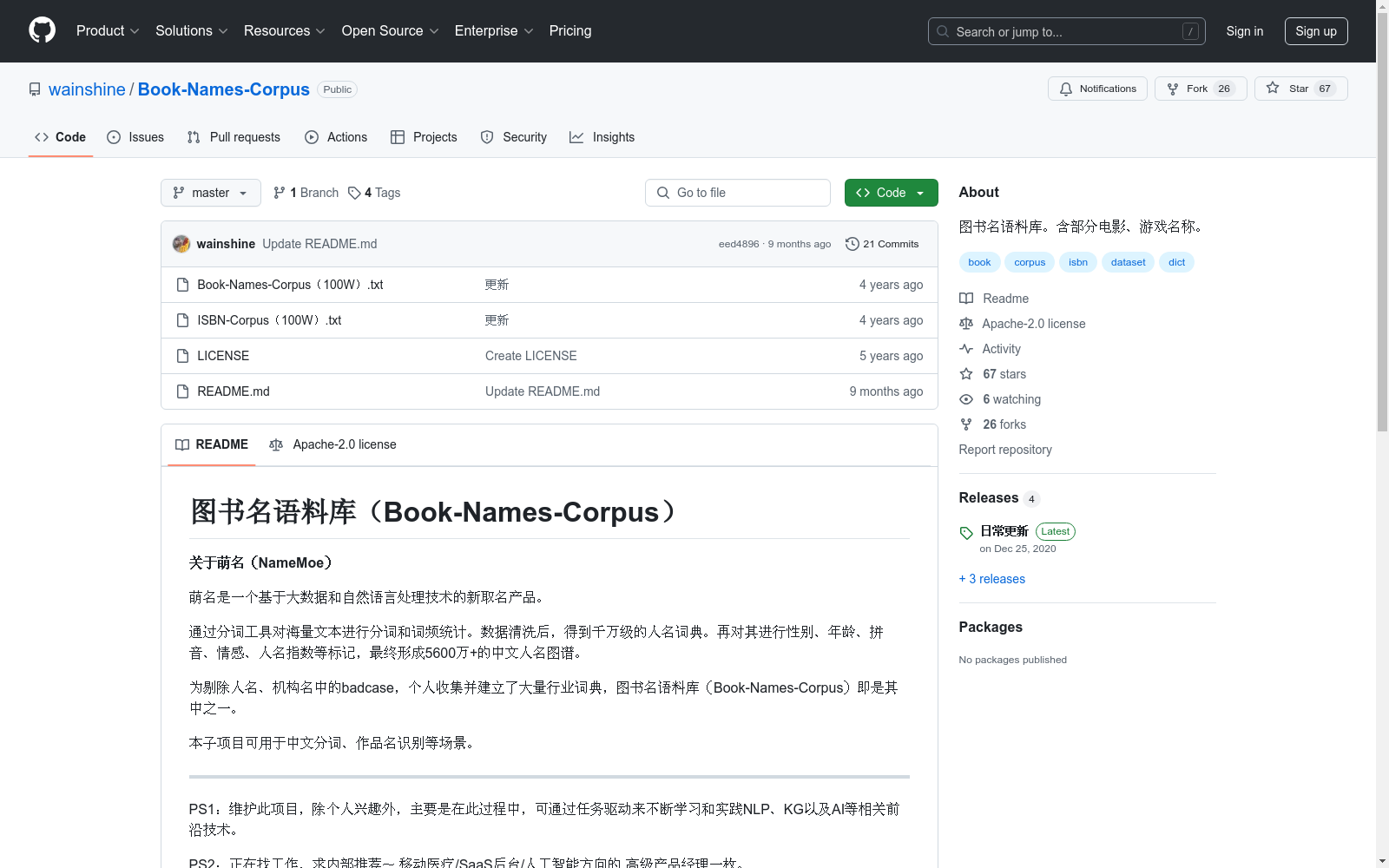
Task: Open the Pricing page
Action: tap(570, 31)
